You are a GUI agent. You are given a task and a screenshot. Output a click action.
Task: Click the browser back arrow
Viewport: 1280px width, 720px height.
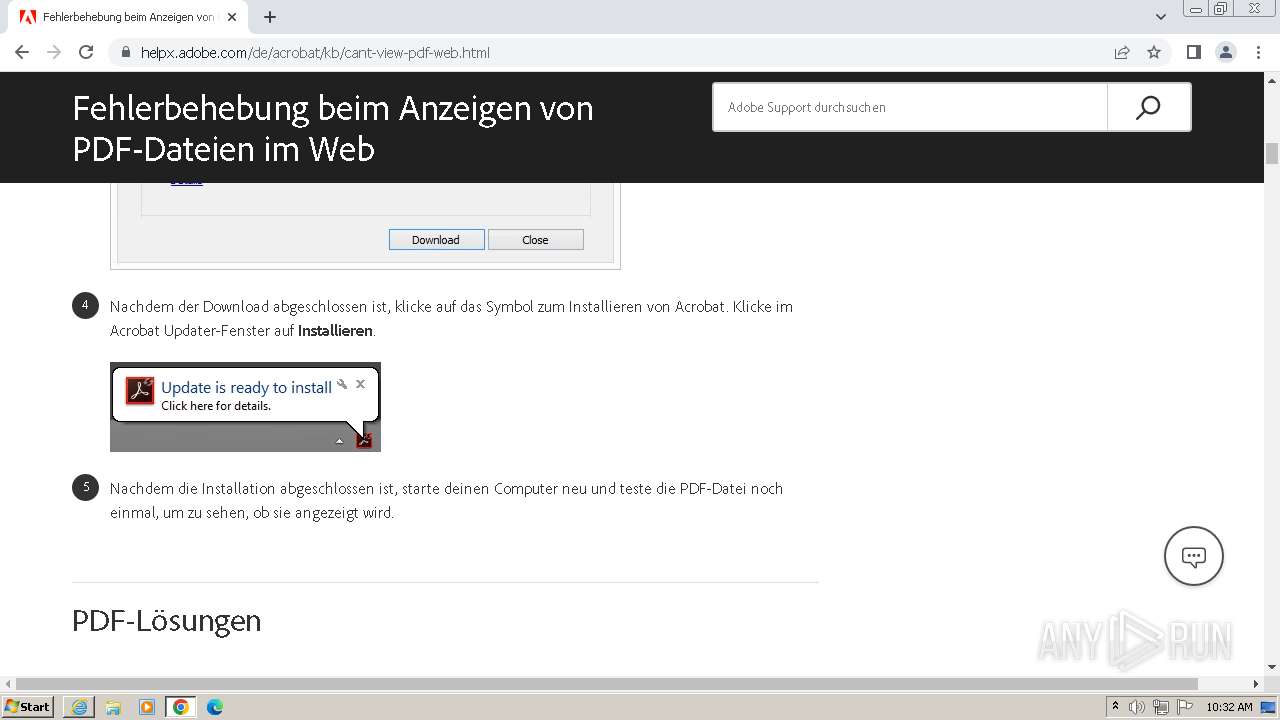(x=22, y=52)
